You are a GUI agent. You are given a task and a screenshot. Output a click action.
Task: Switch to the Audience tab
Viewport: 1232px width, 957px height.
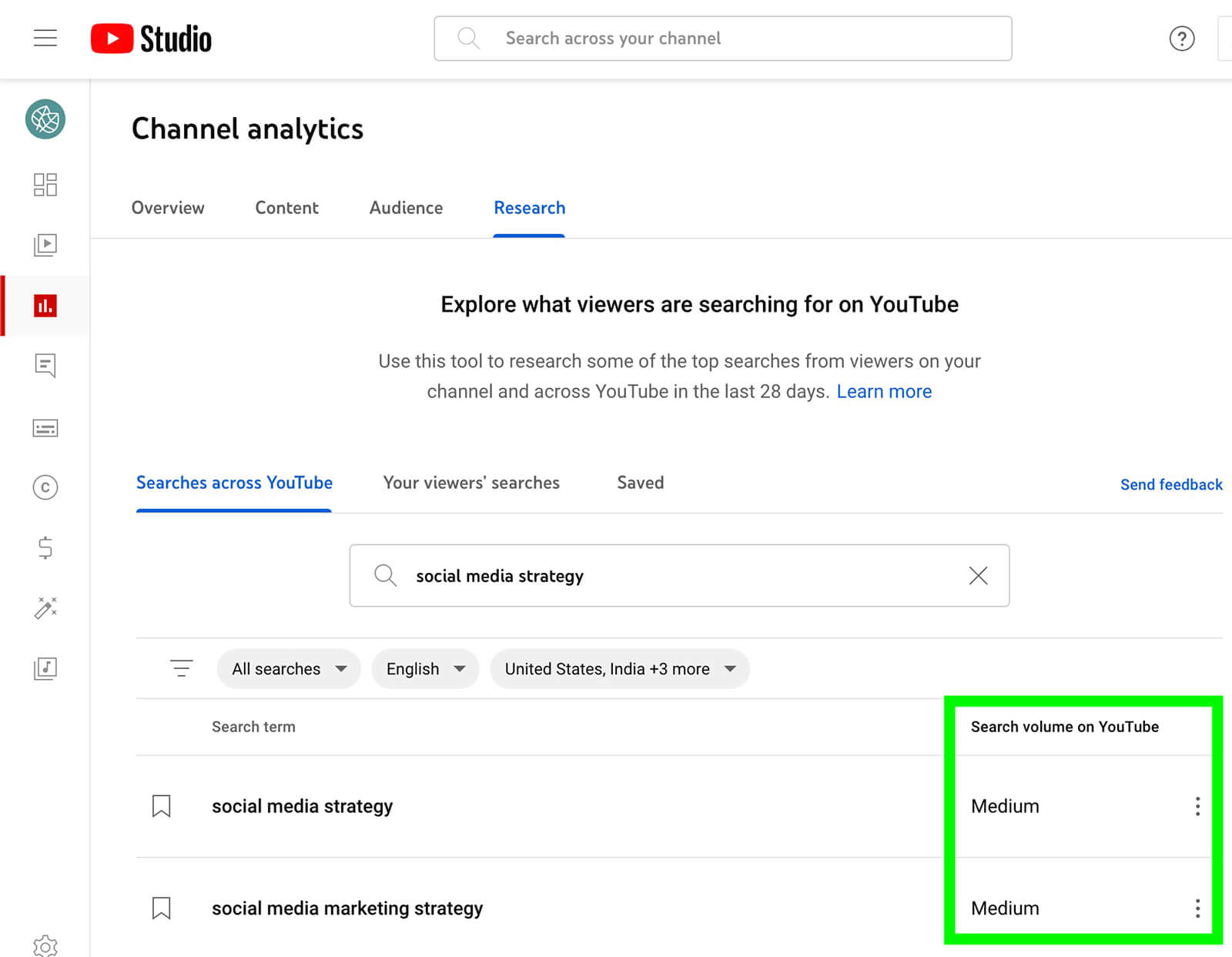(x=406, y=208)
